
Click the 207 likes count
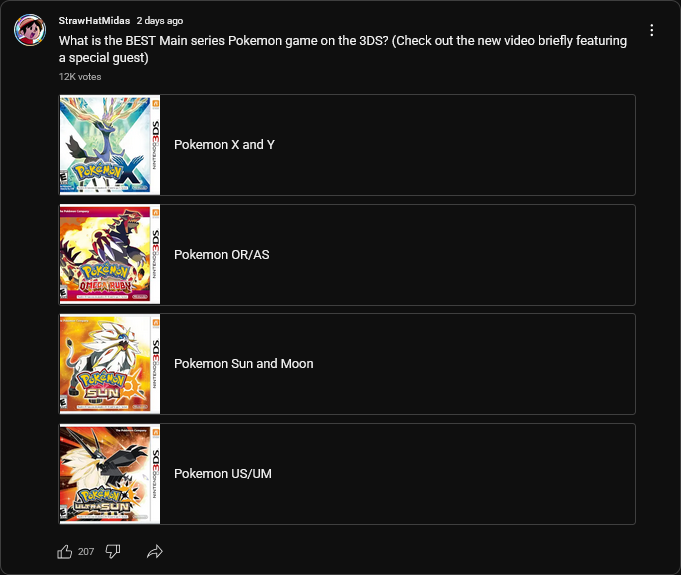click(86, 552)
